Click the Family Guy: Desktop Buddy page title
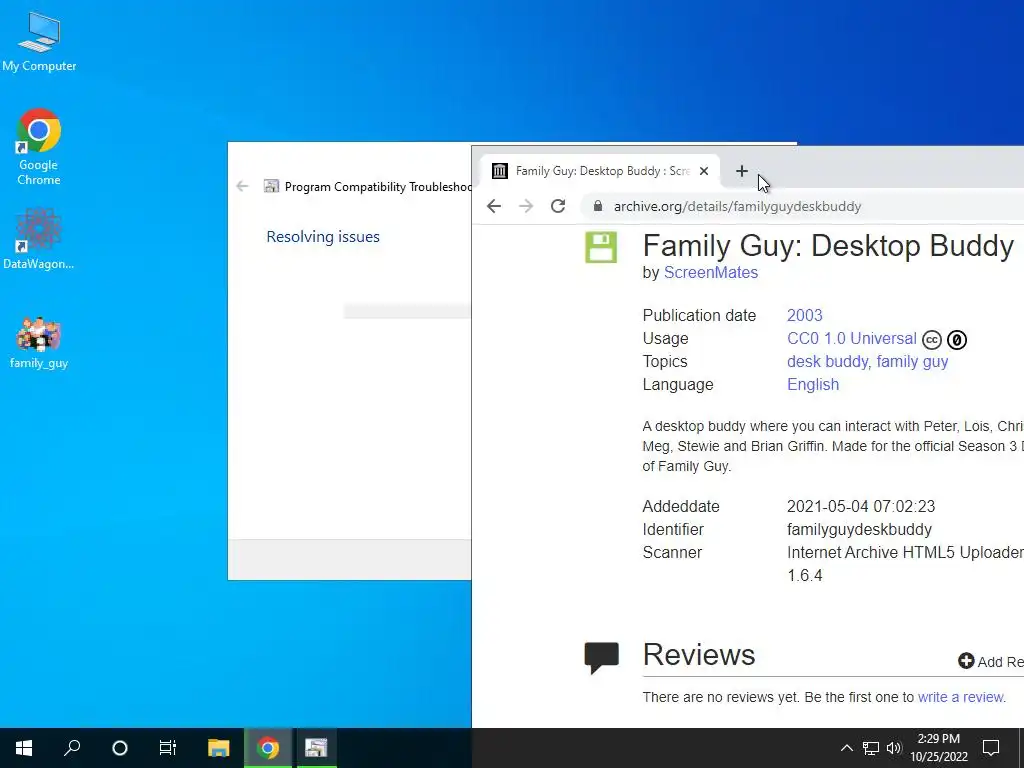This screenshot has width=1024, height=768. [x=828, y=246]
